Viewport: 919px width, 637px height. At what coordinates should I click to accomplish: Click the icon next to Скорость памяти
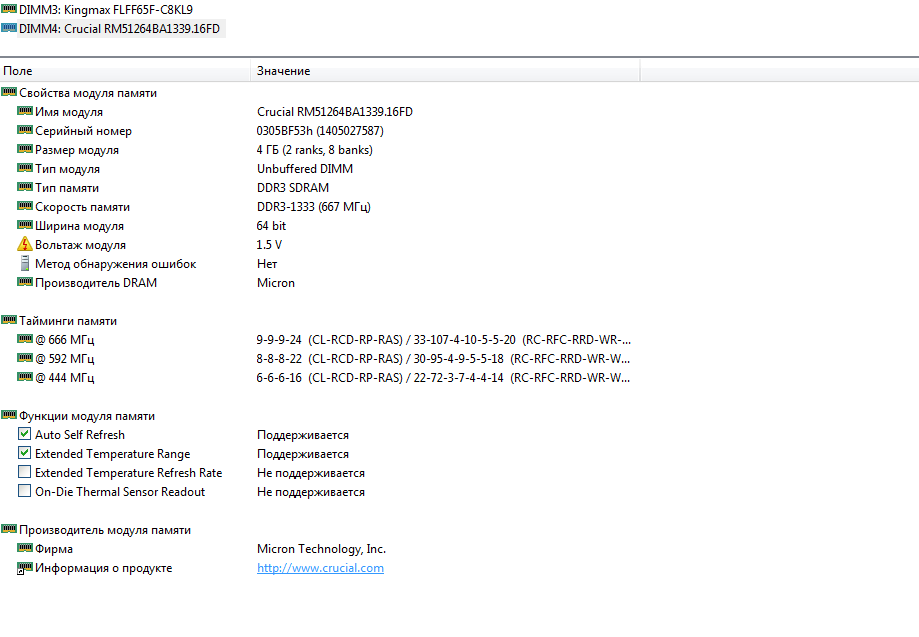pyautogui.click(x=25, y=206)
